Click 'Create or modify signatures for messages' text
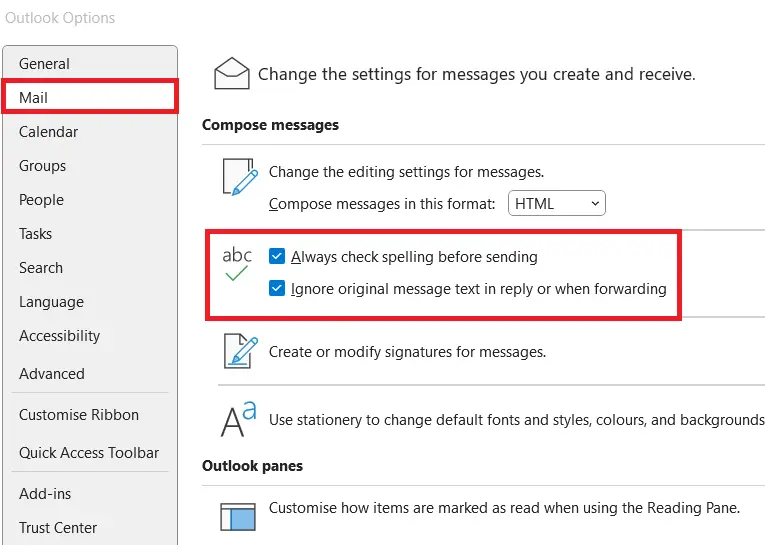 click(407, 352)
